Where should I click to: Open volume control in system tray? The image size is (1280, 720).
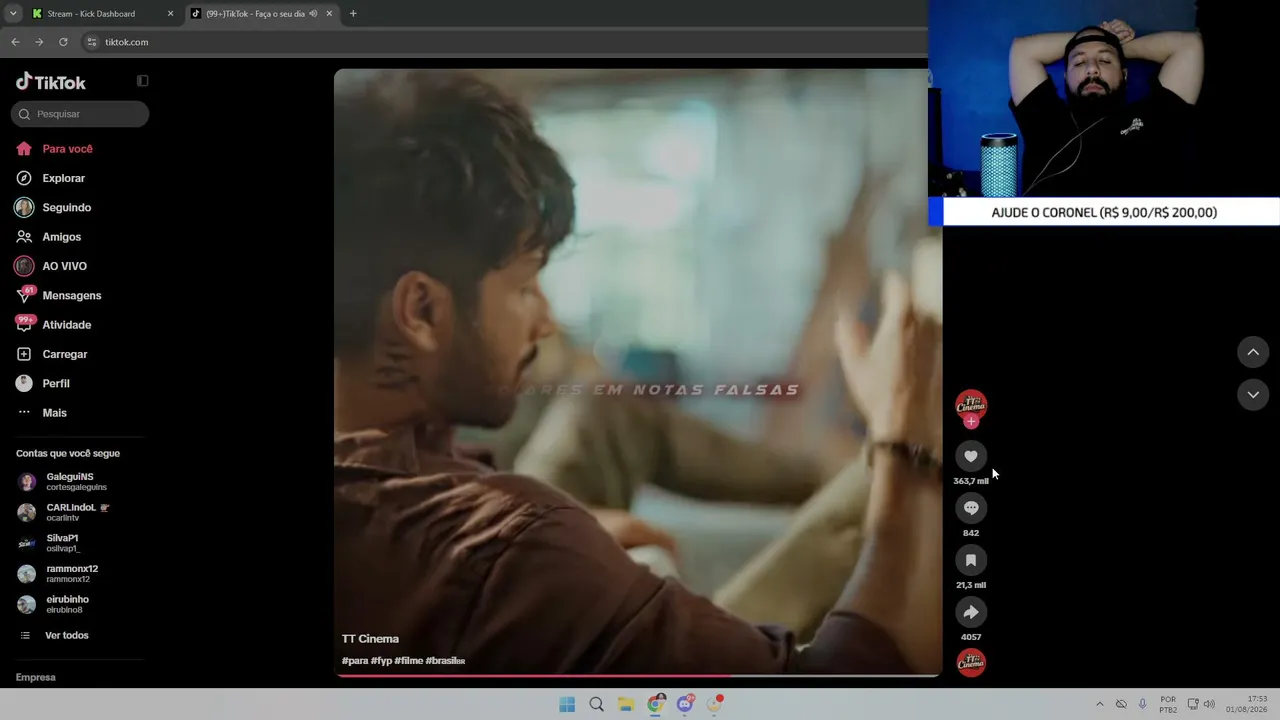[1210, 704]
